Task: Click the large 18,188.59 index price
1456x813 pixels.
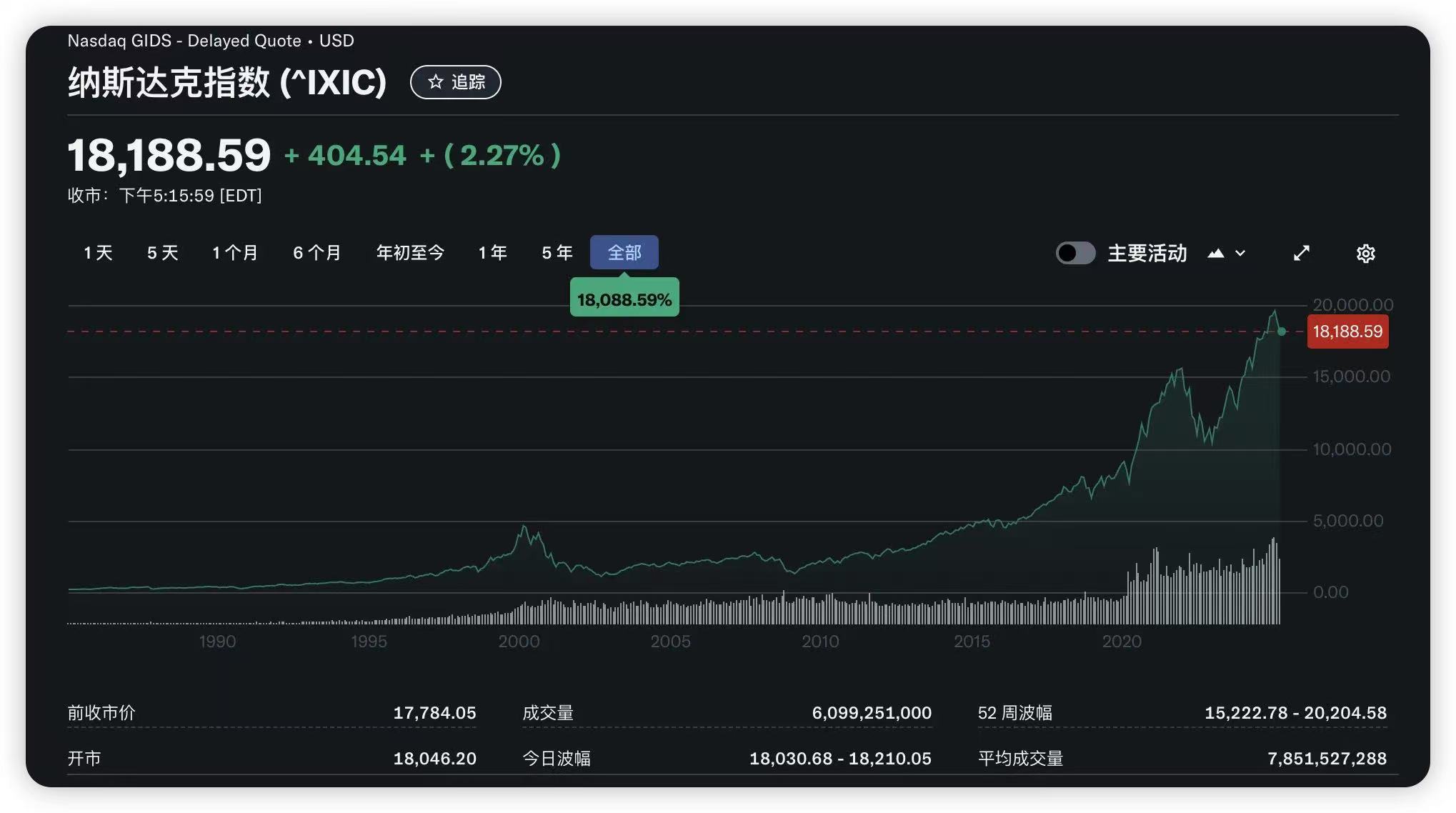Action: pyautogui.click(x=169, y=155)
